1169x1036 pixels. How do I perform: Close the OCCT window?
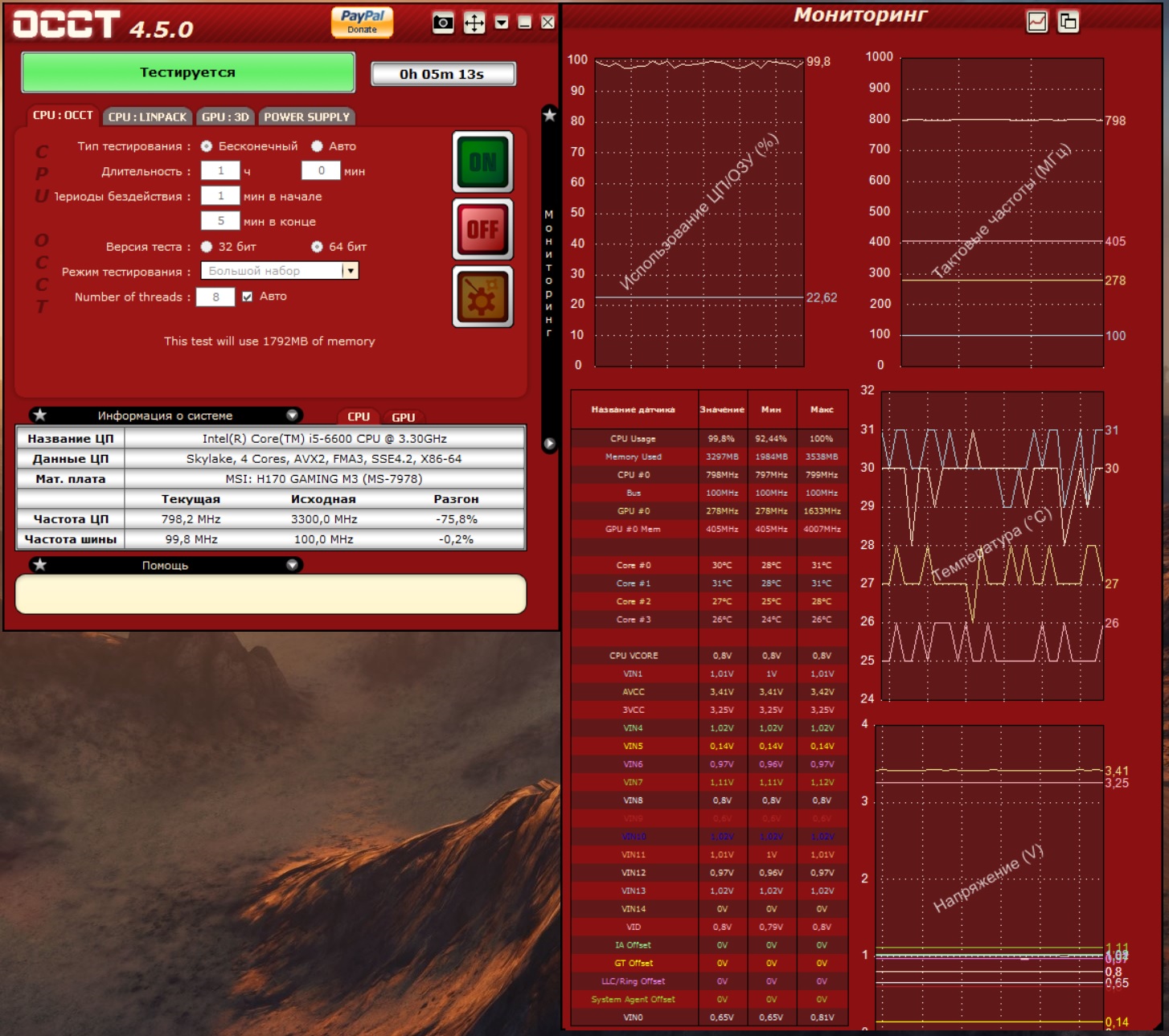click(548, 23)
